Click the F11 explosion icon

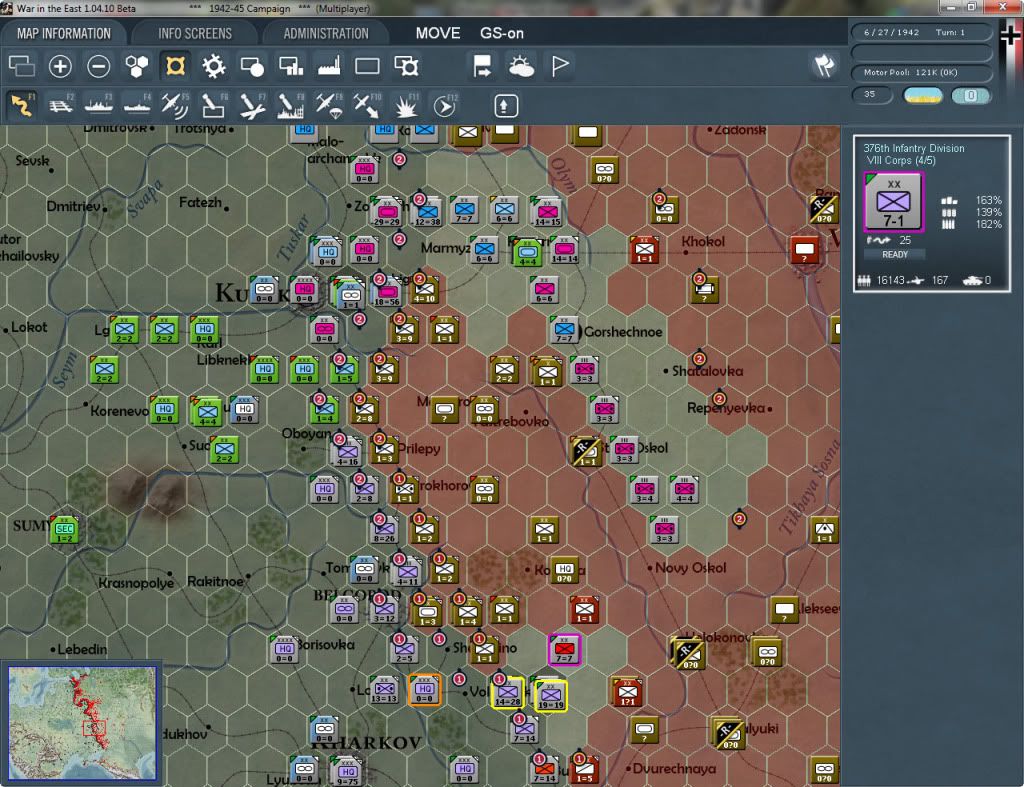[x=406, y=105]
